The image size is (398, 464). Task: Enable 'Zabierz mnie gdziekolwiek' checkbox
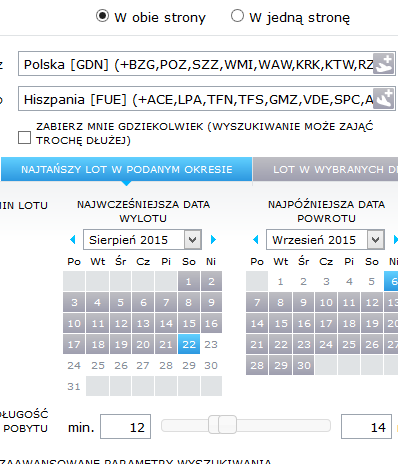click(x=24, y=137)
